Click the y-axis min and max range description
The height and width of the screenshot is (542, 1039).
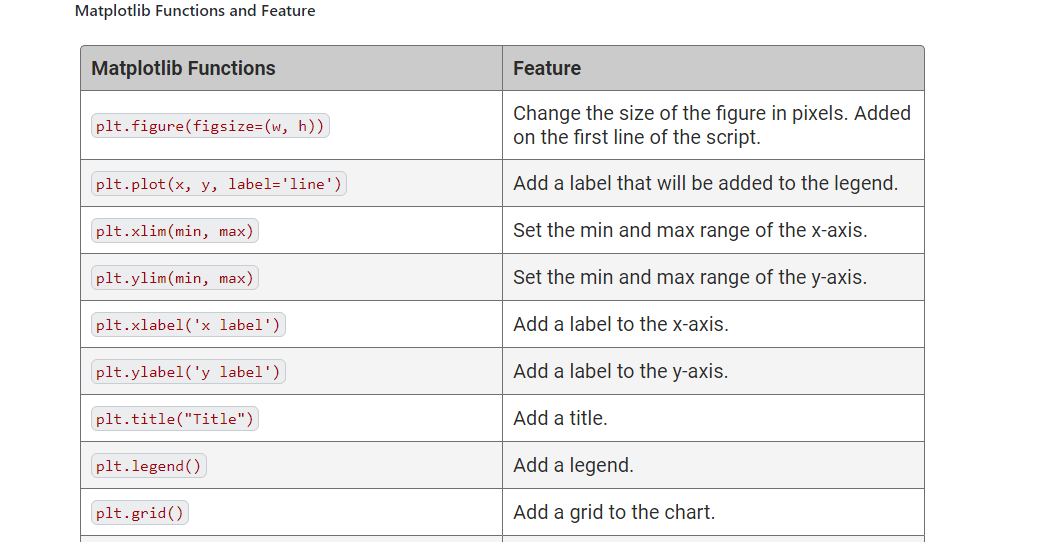pyautogui.click(x=689, y=277)
